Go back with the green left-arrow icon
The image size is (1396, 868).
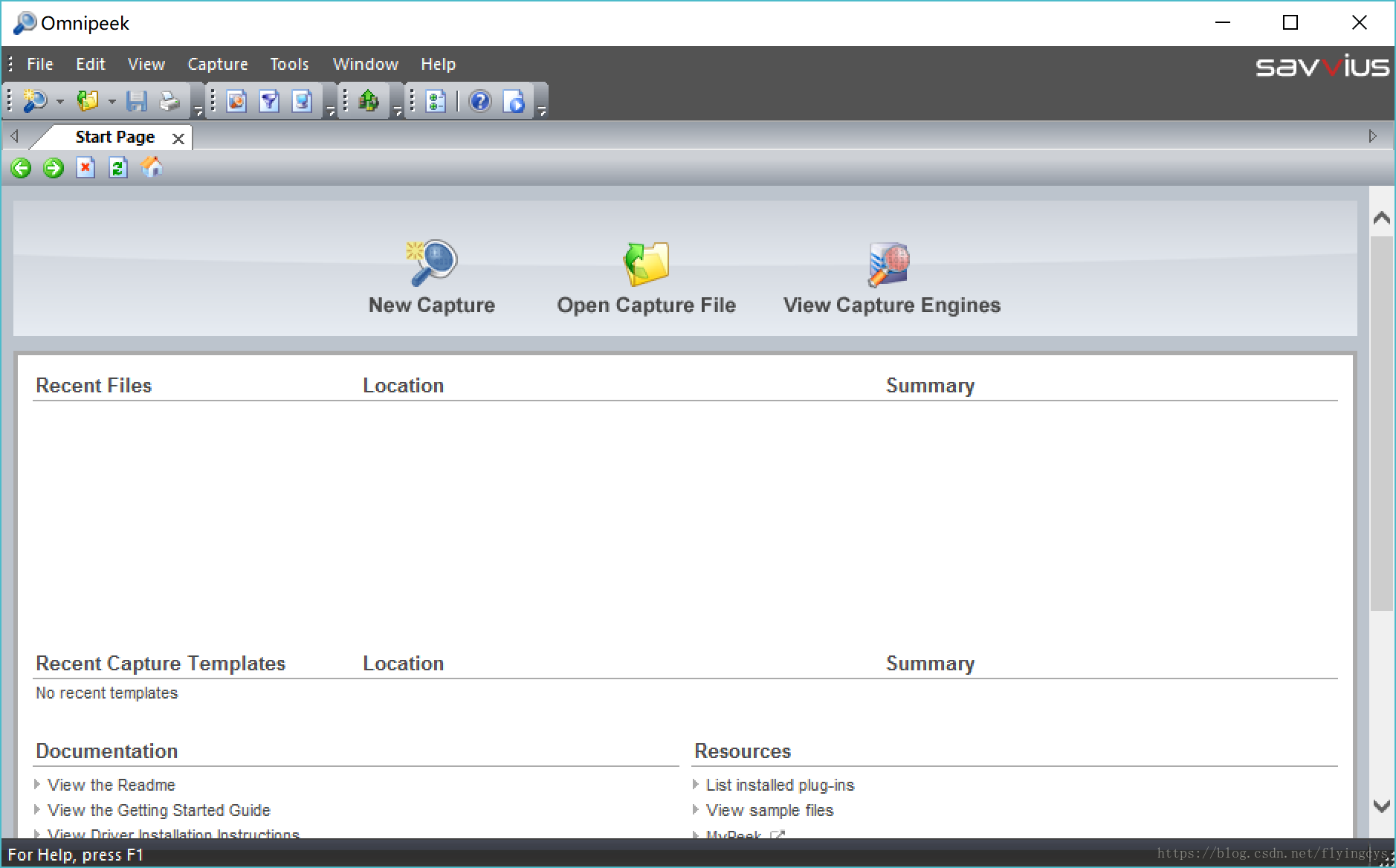(21, 168)
